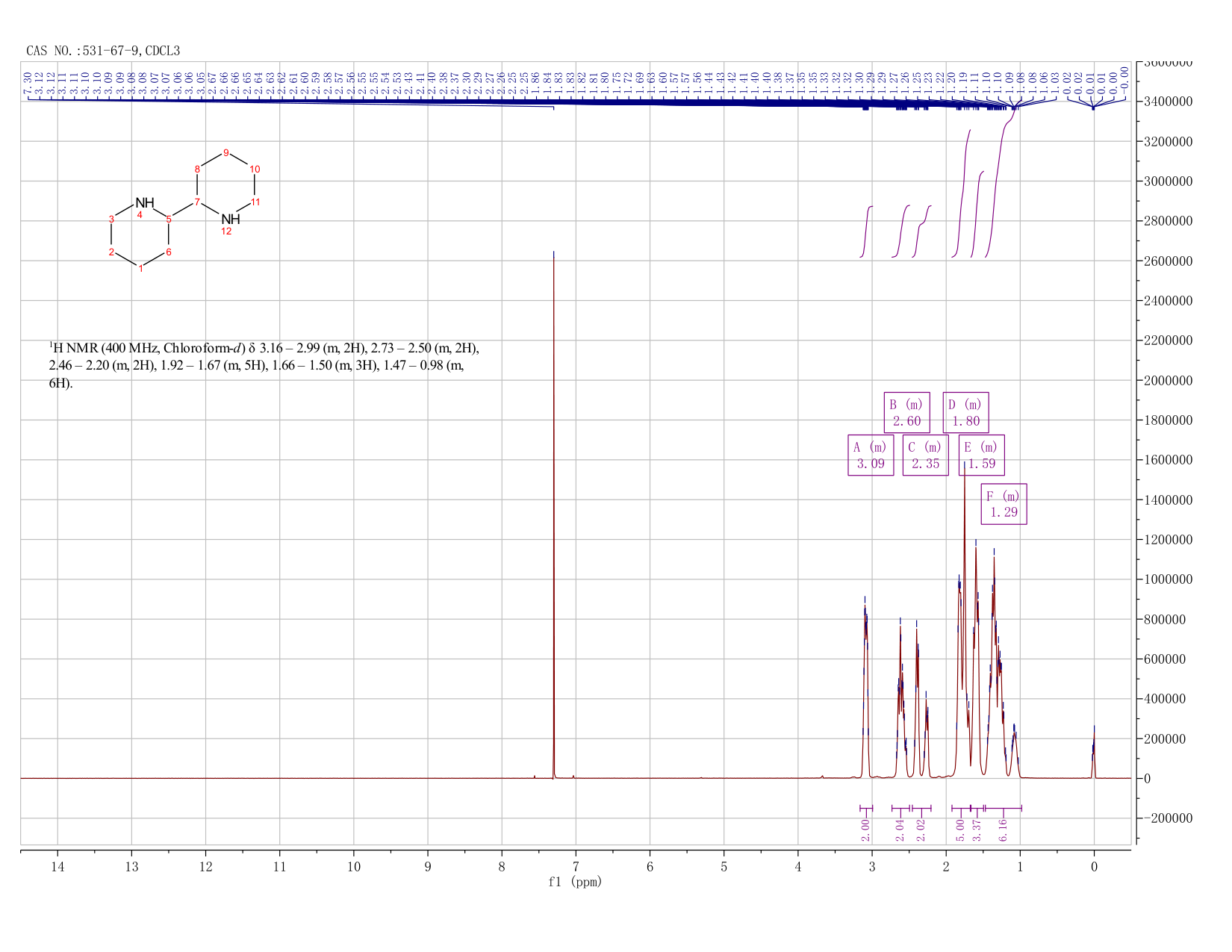This screenshot has height=952, width=1232.
Task: Click carbon atom 9 in the structure
Action: tap(226, 152)
